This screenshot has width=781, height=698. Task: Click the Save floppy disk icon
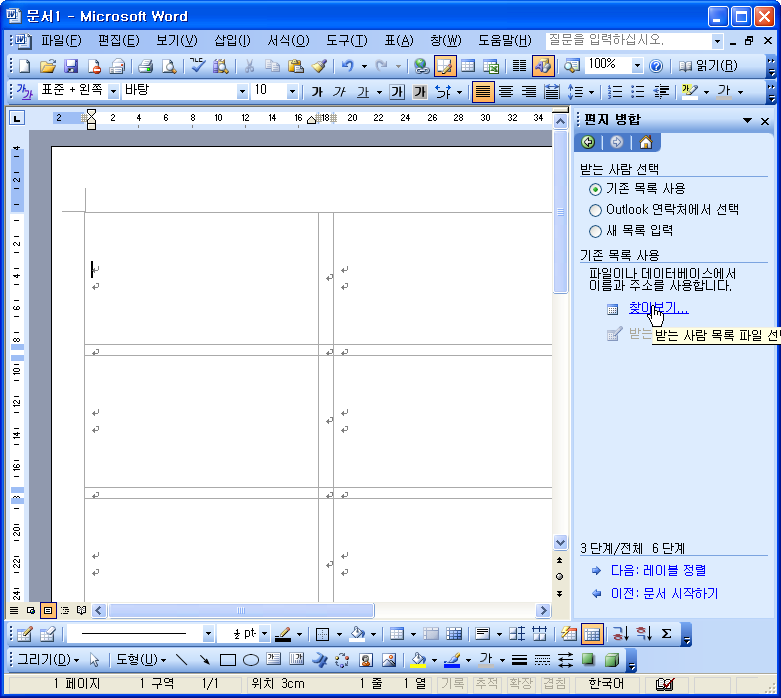click(71, 66)
